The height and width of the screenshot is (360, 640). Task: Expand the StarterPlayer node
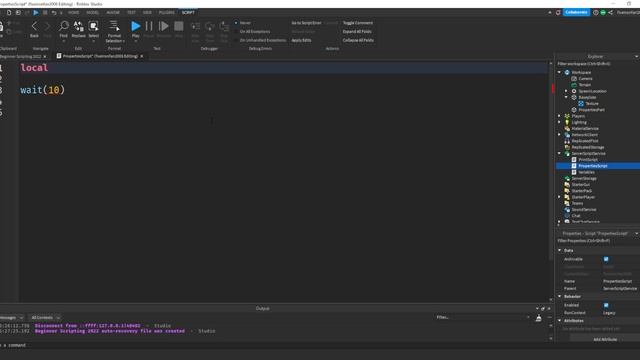point(560,197)
